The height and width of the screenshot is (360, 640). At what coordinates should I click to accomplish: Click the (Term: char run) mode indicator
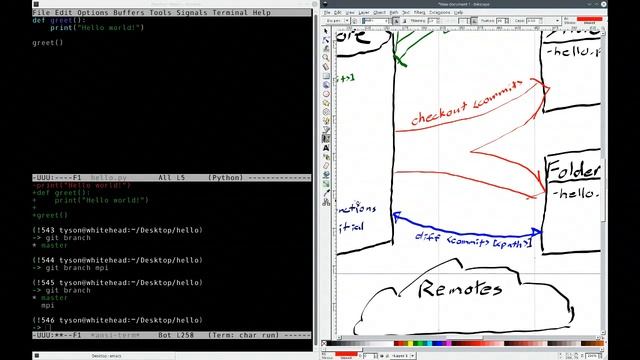243,335
